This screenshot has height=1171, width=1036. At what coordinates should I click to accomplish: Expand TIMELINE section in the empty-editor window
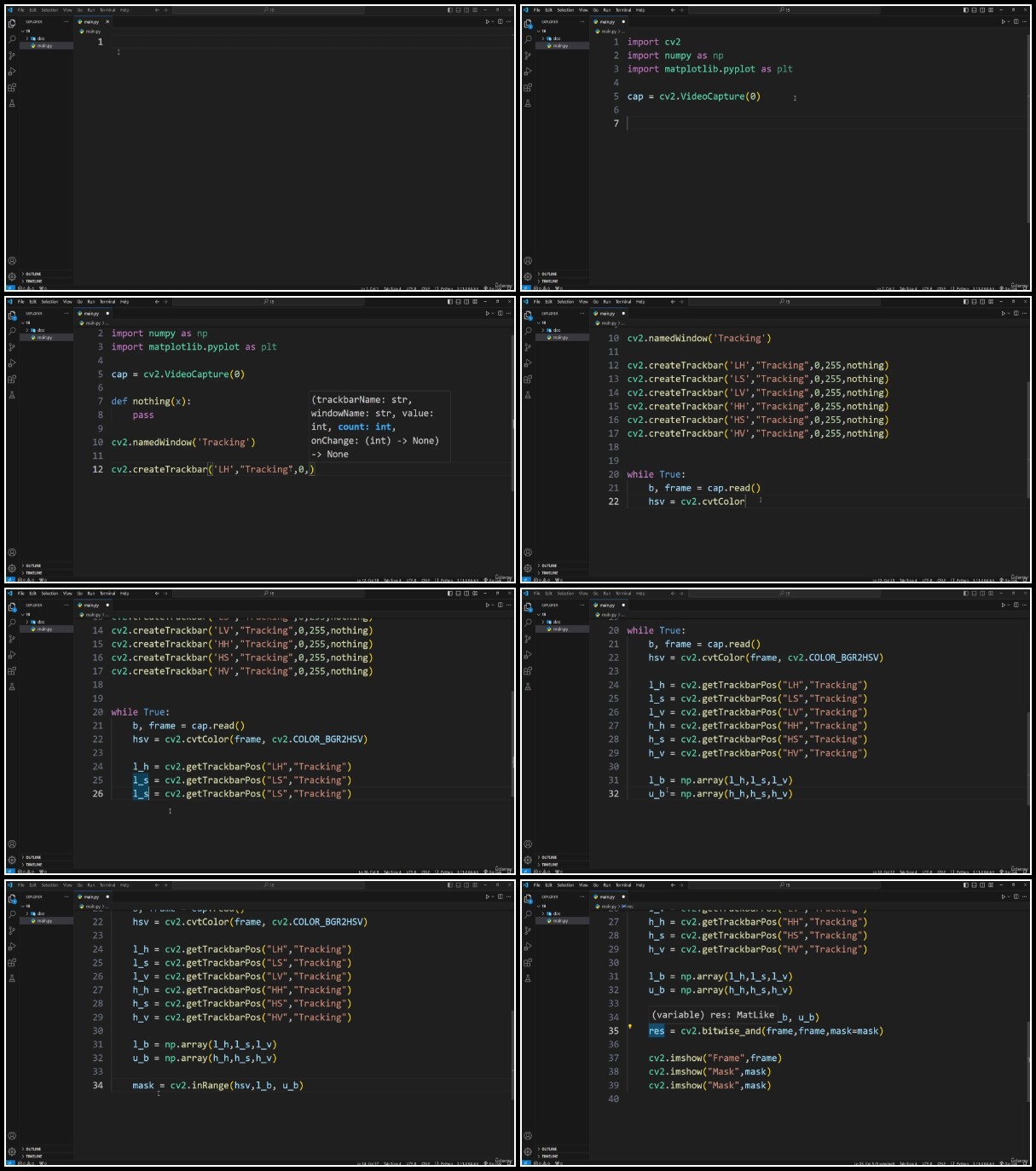(33, 281)
